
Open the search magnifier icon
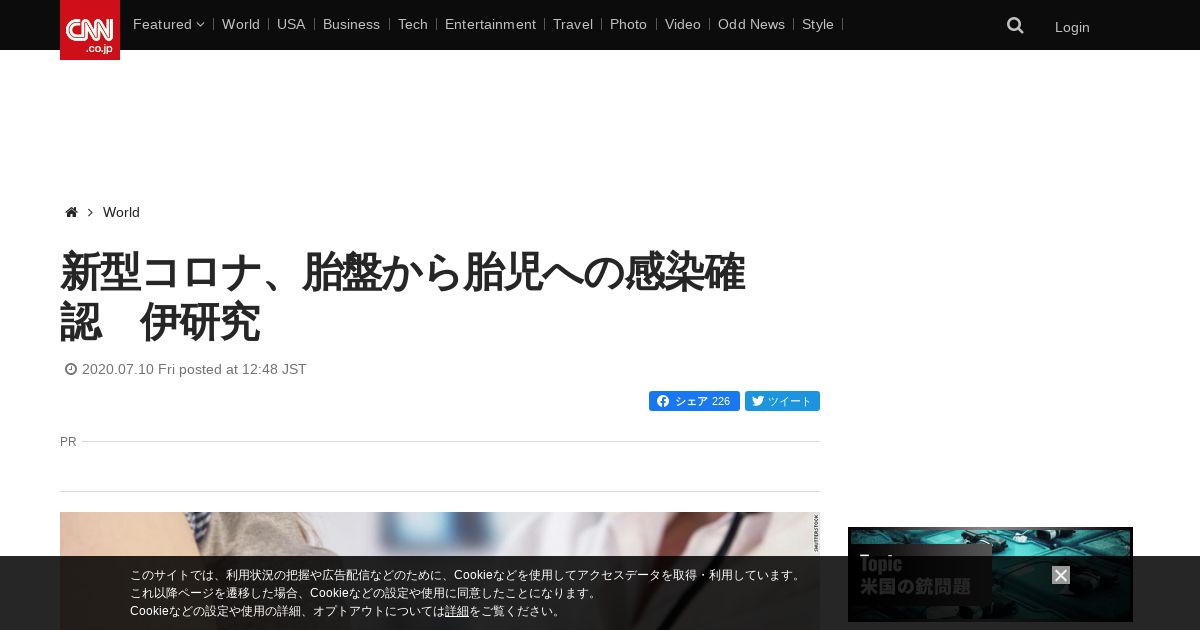coord(1015,26)
